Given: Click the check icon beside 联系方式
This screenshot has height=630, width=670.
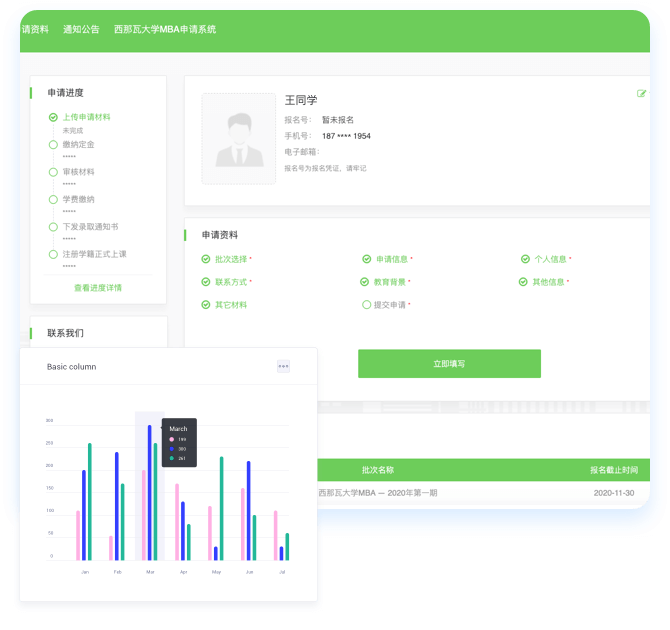Looking at the screenshot, I should [x=206, y=282].
